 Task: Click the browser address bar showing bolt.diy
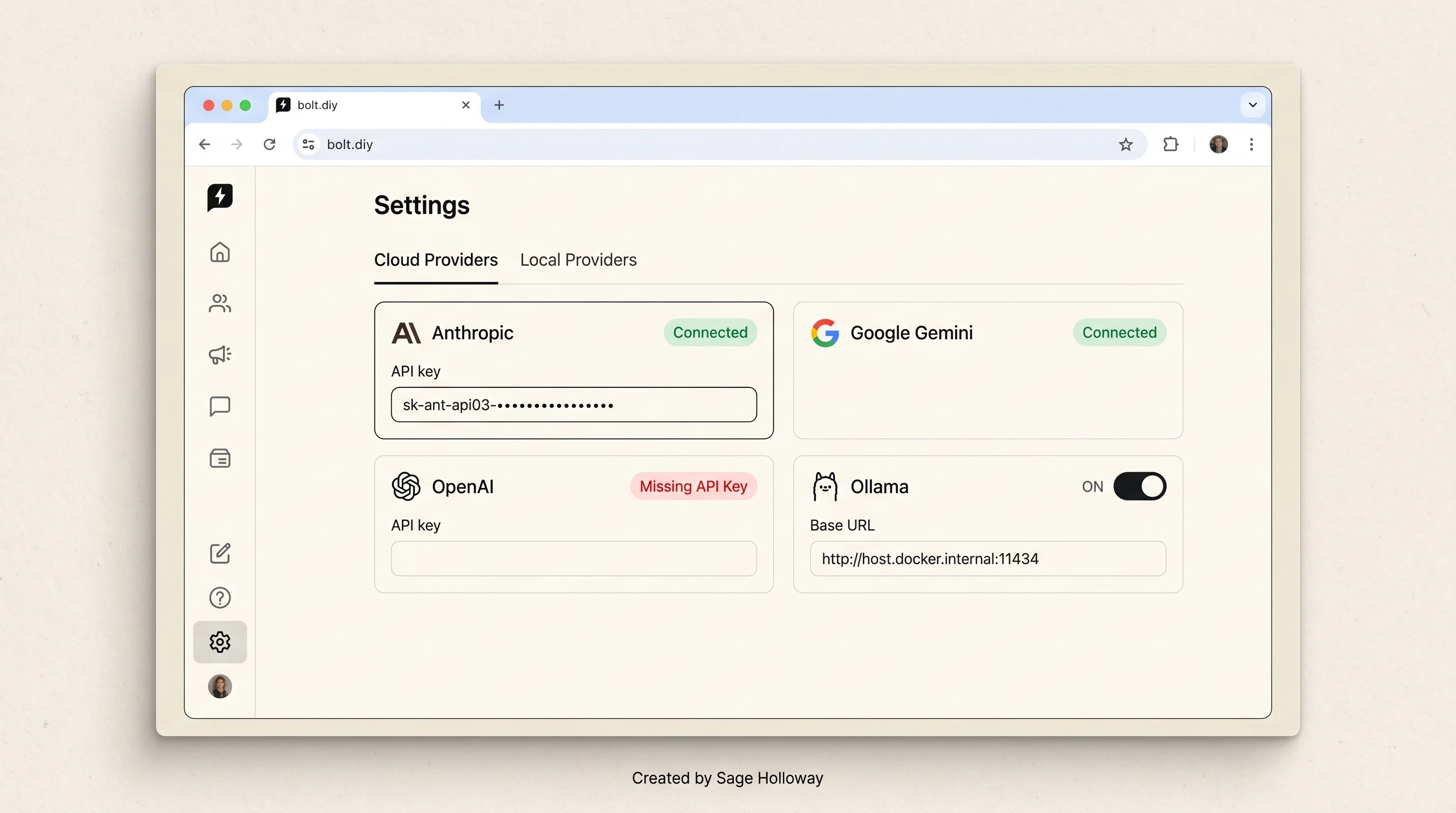[720, 144]
